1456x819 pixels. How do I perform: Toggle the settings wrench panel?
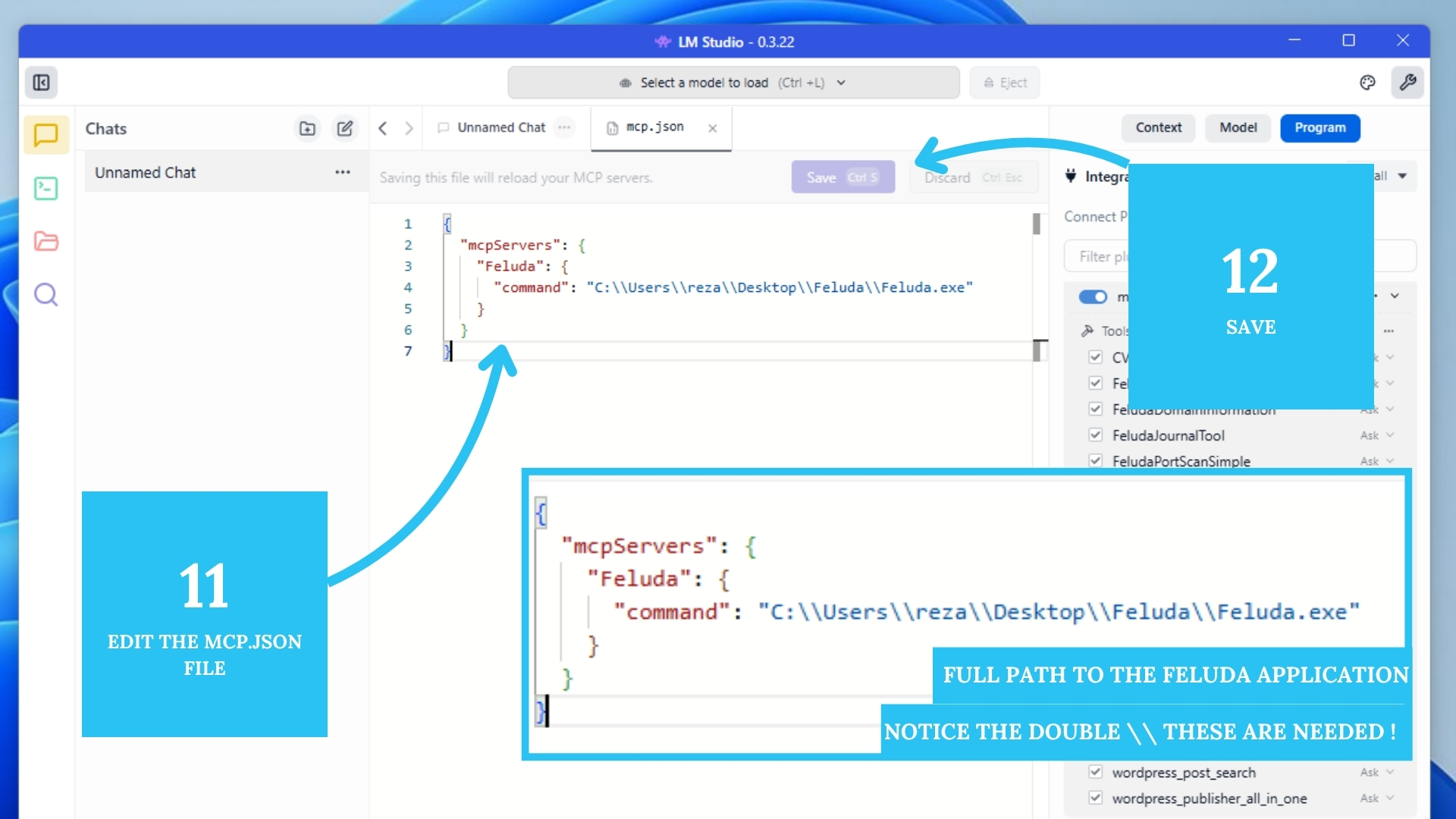pos(1408,82)
